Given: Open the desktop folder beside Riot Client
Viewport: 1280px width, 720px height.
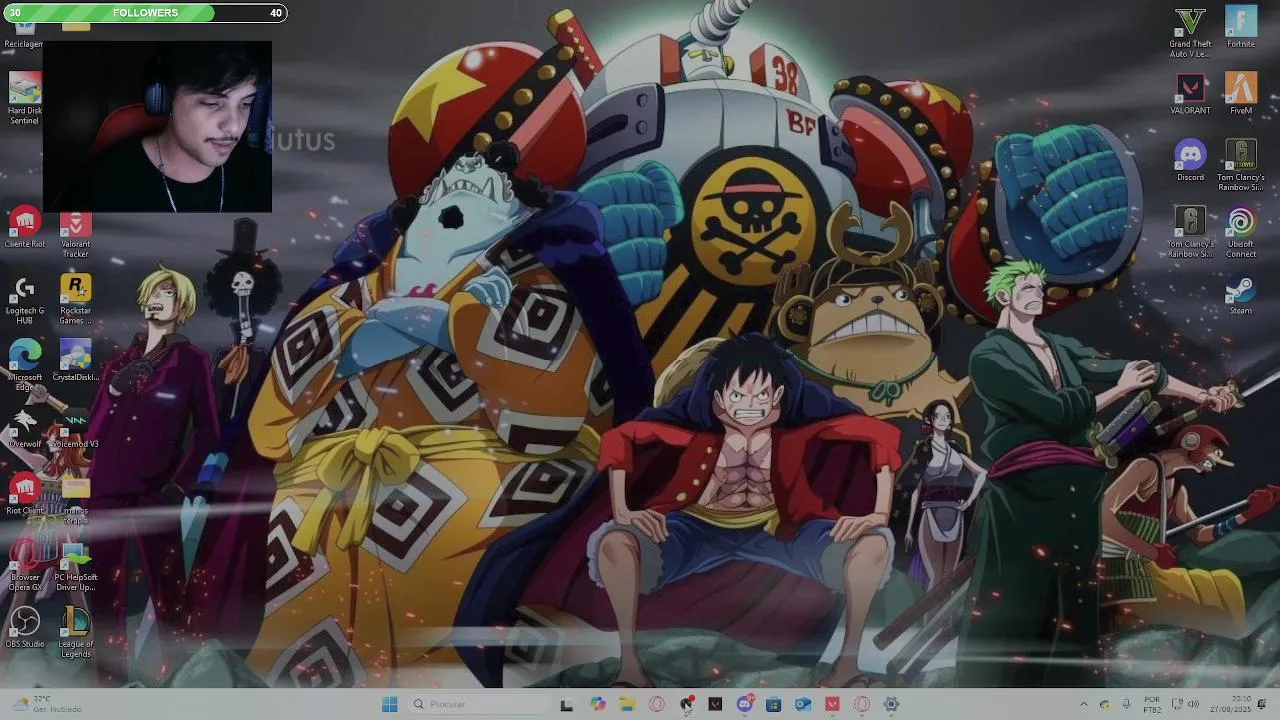Looking at the screenshot, I should pos(75,500).
